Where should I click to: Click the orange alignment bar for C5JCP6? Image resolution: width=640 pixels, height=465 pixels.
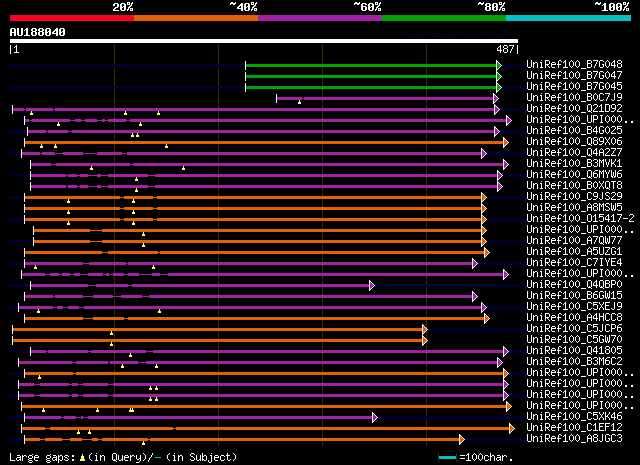(x=218, y=329)
